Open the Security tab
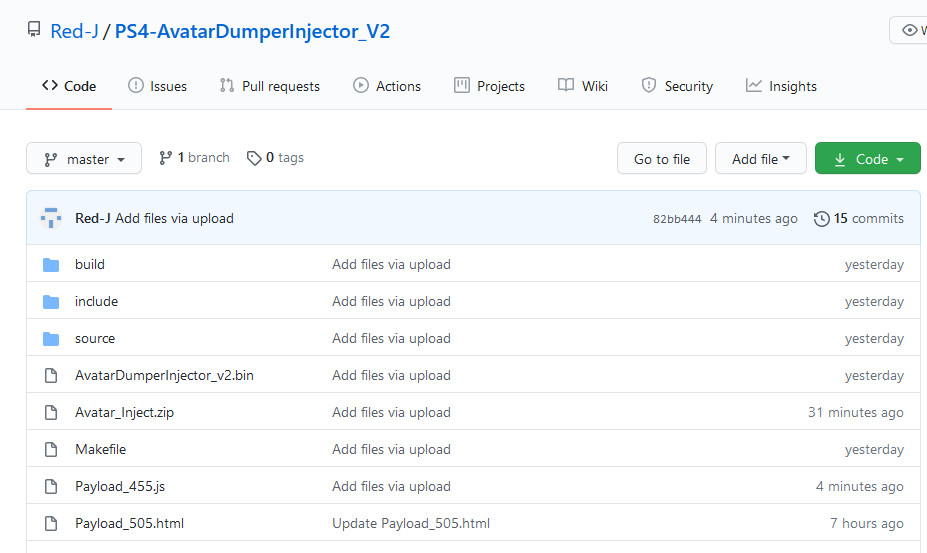The width and height of the screenshot is (927, 553). (x=677, y=86)
